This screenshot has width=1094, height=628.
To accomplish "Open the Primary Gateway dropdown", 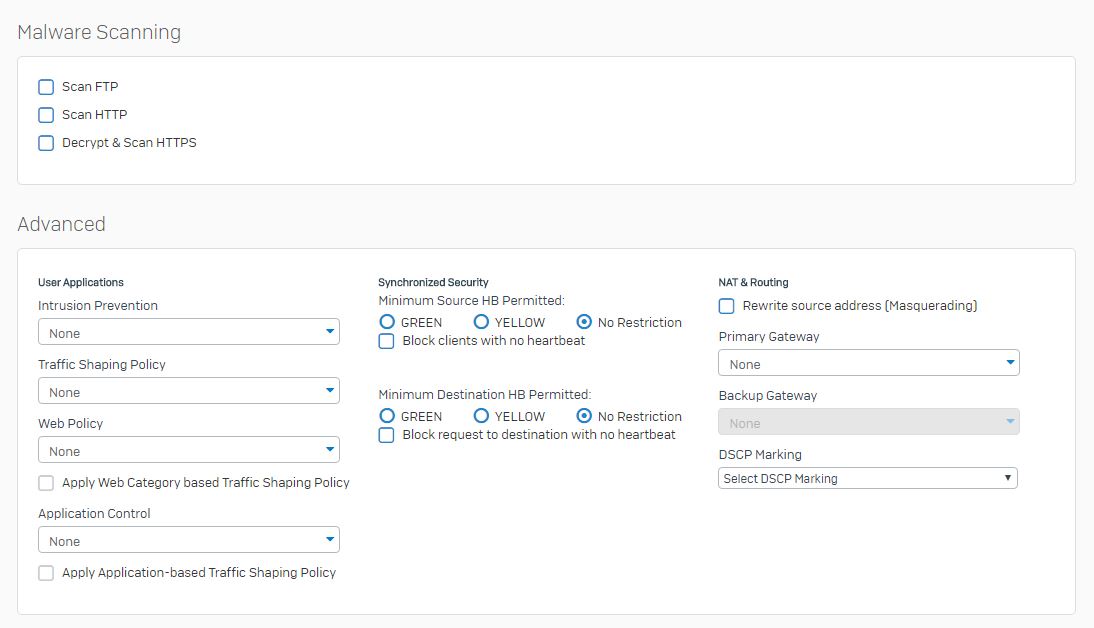I will [868, 363].
